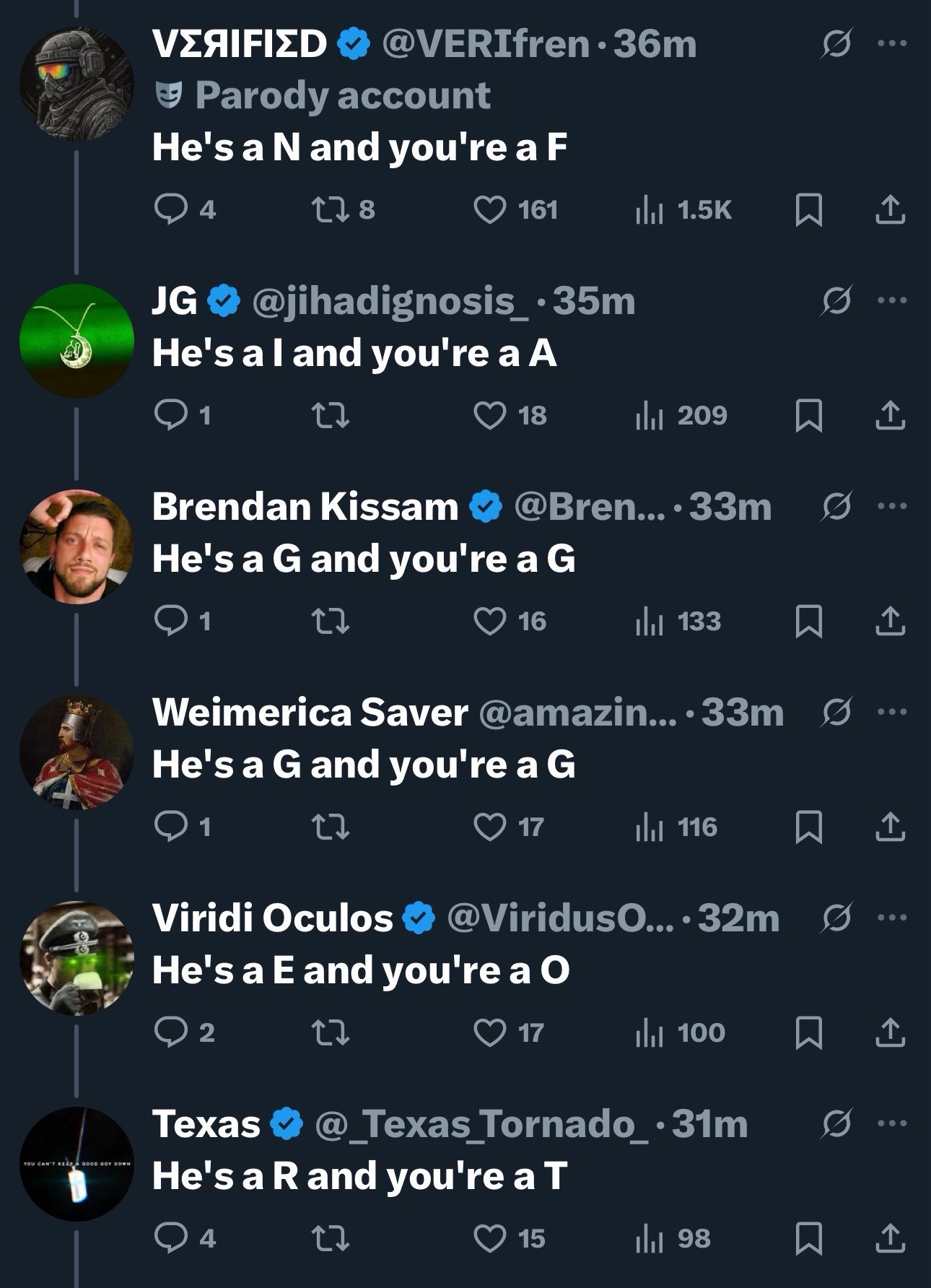Open Weimerica Saver's avatar

pyautogui.click(x=77, y=752)
